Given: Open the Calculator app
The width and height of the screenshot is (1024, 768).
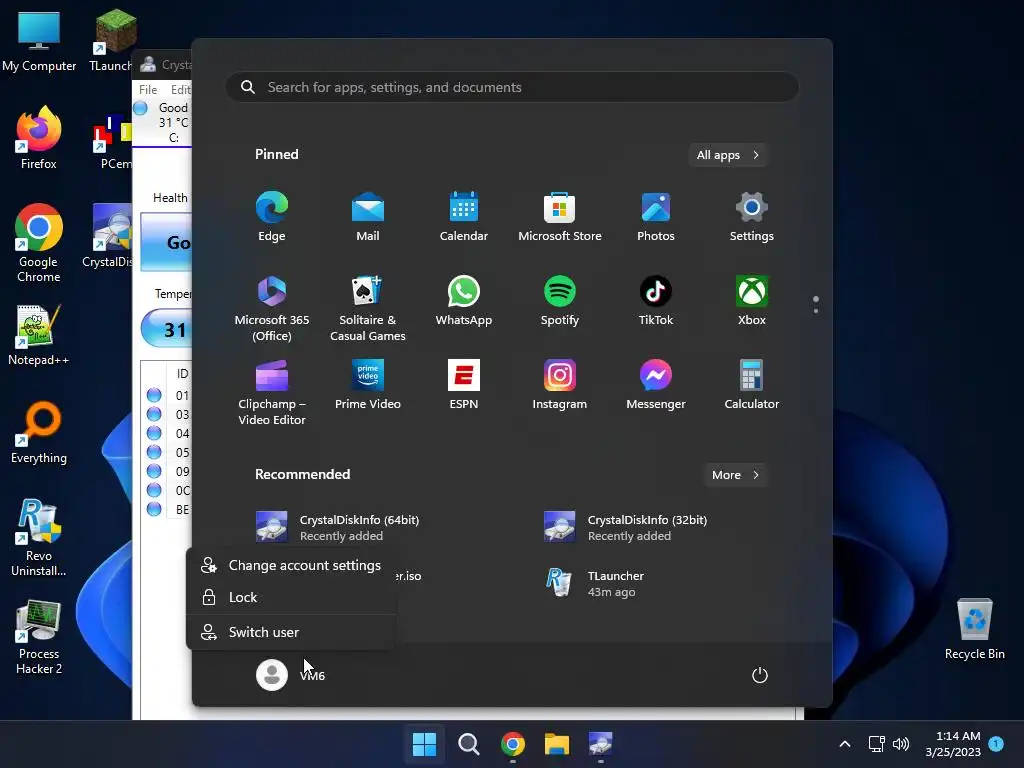Looking at the screenshot, I should click(x=752, y=385).
